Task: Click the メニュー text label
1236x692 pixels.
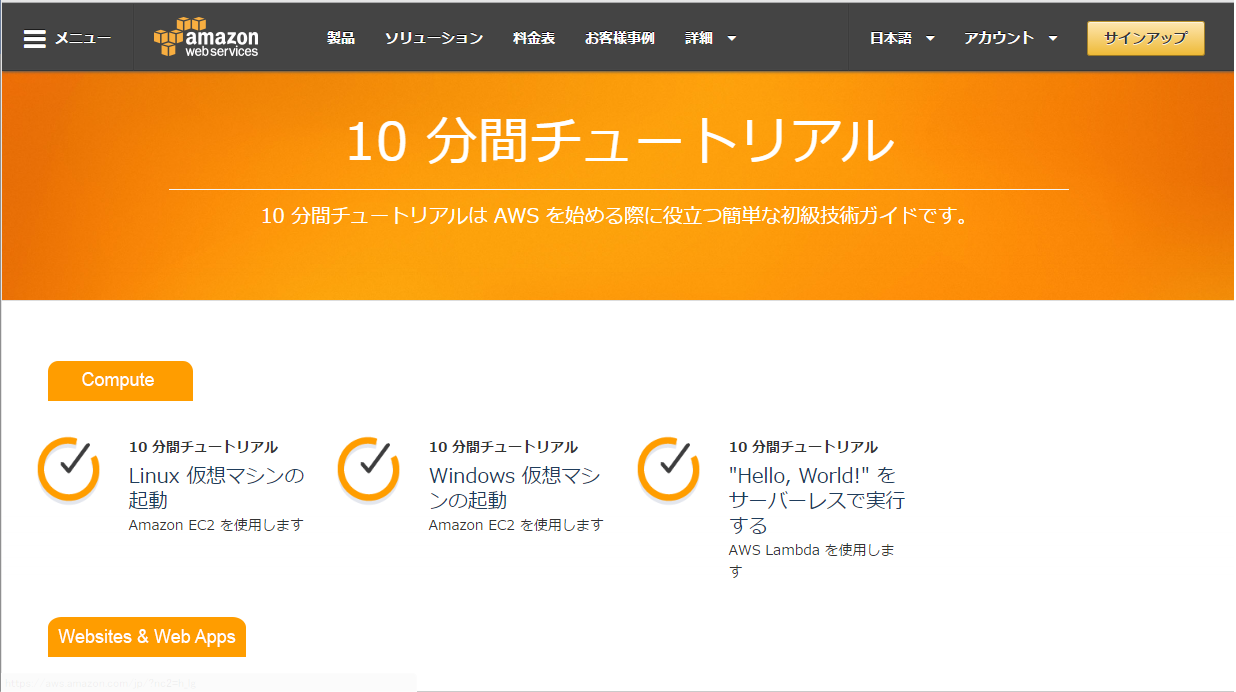Action: point(83,39)
